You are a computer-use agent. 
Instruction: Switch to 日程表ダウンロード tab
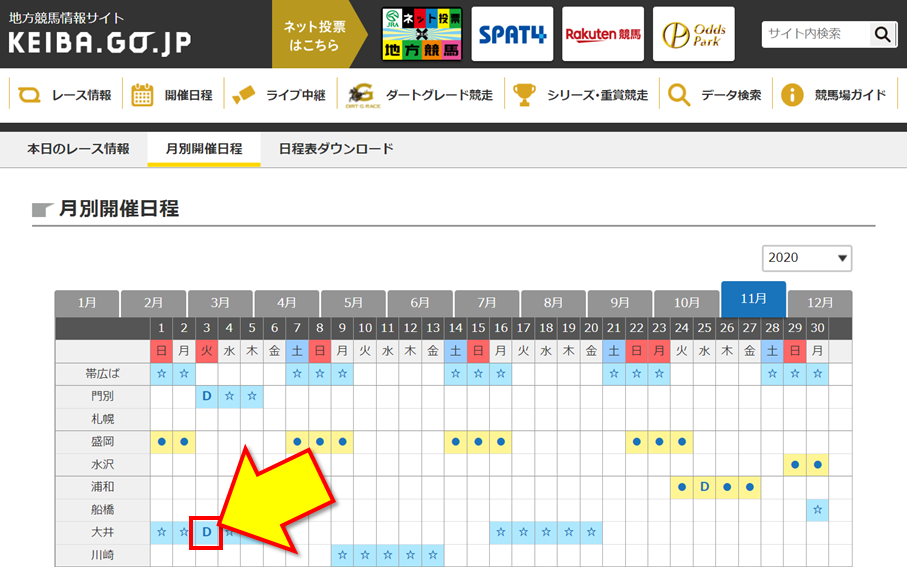[336, 149]
